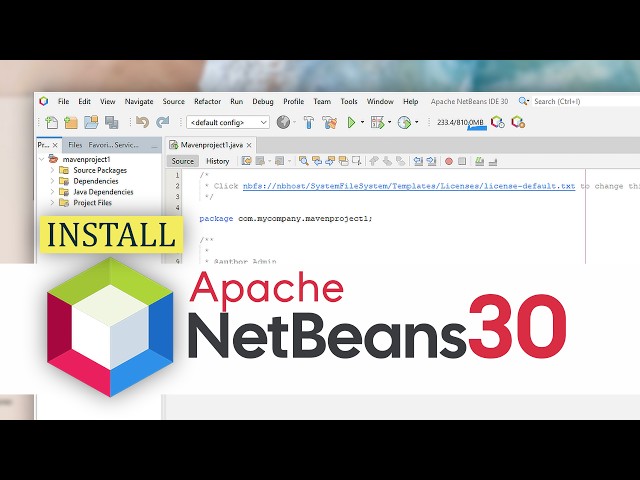Open the Help menu
This screenshot has width=640, height=480.
click(x=411, y=101)
